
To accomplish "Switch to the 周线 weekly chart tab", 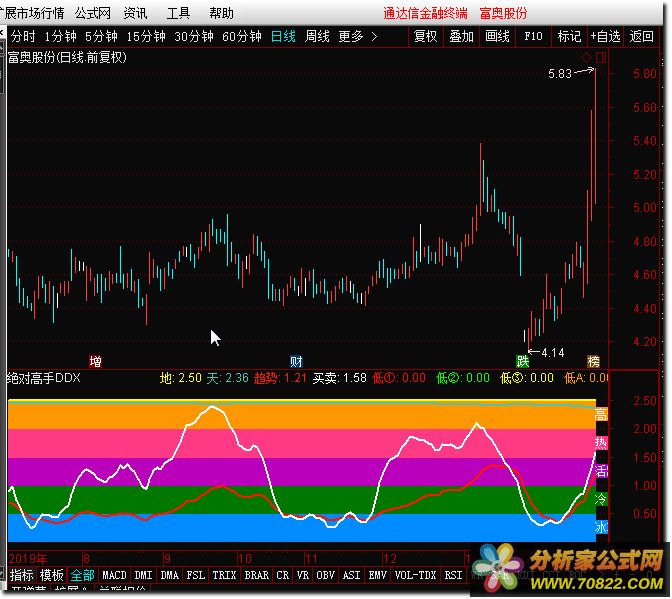I will coord(316,36).
